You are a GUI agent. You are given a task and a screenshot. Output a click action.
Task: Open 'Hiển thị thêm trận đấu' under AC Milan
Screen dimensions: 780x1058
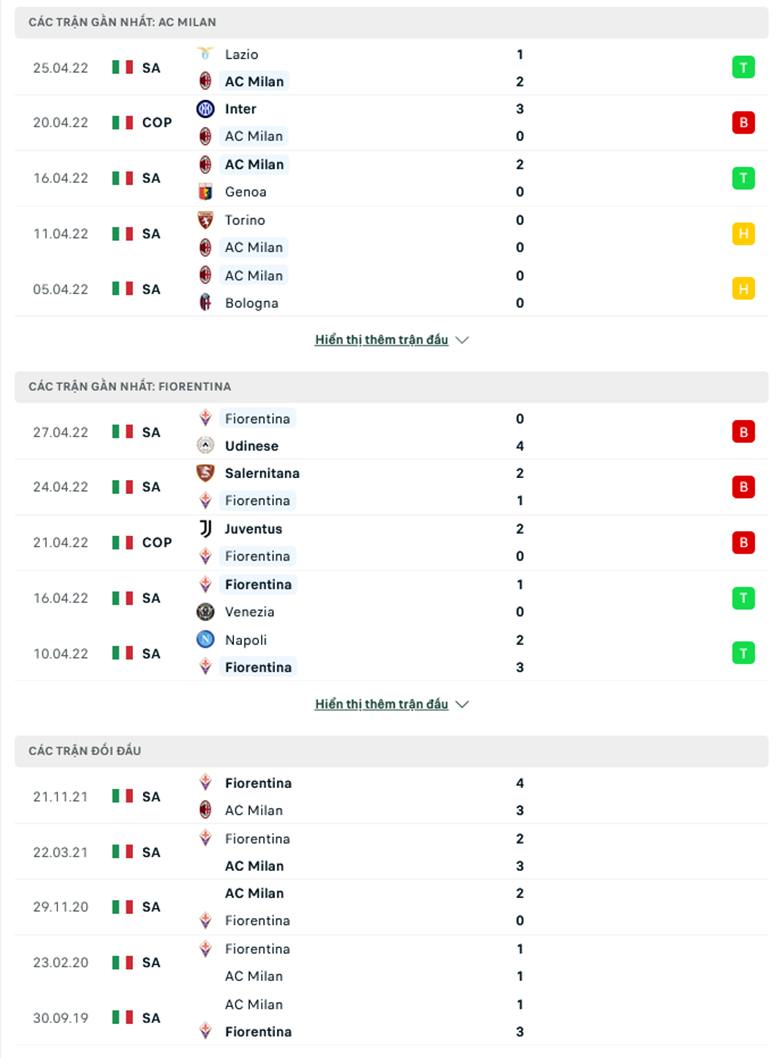pyautogui.click(x=381, y=339)
